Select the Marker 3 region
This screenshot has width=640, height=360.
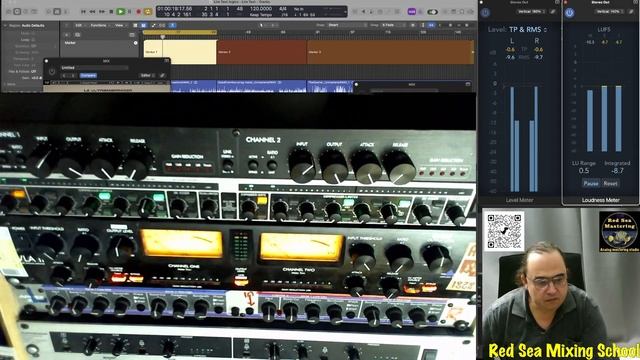(390, 52)
